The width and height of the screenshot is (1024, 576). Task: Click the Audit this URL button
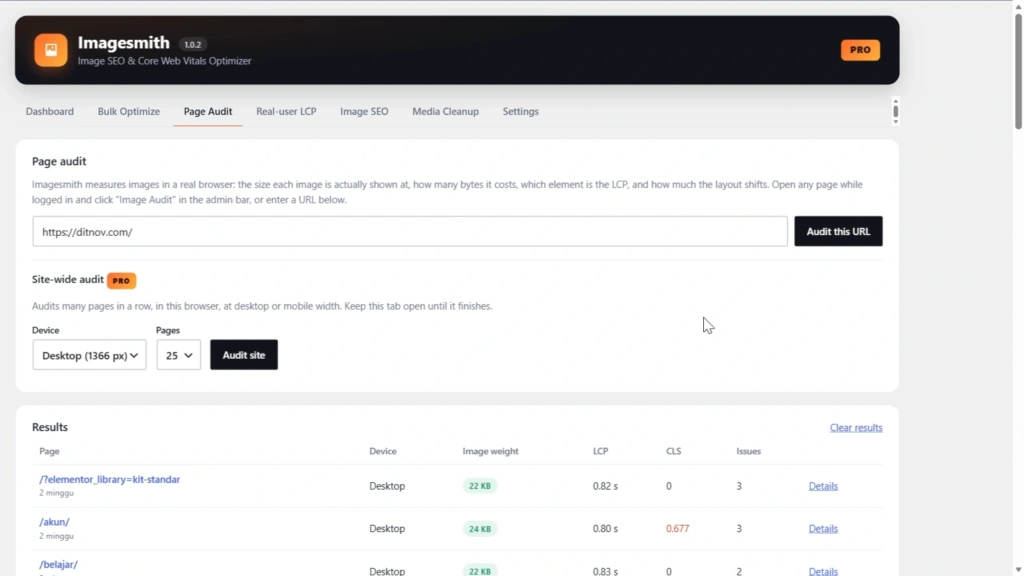838,231
